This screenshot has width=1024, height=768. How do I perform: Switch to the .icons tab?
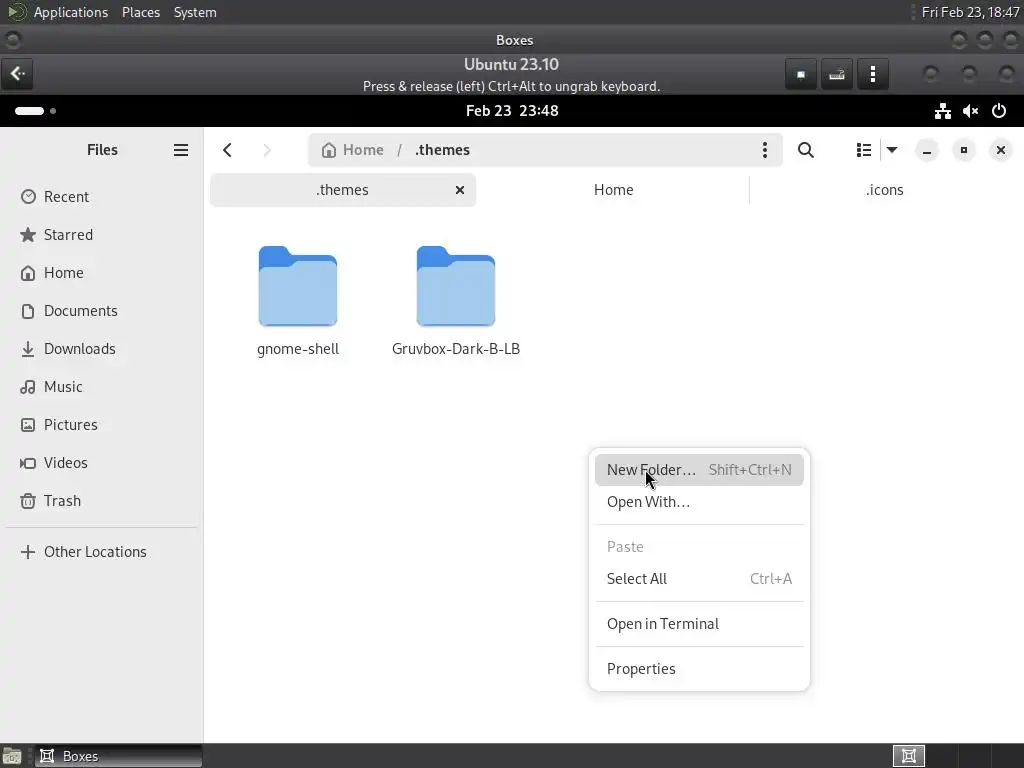point(884,190)
